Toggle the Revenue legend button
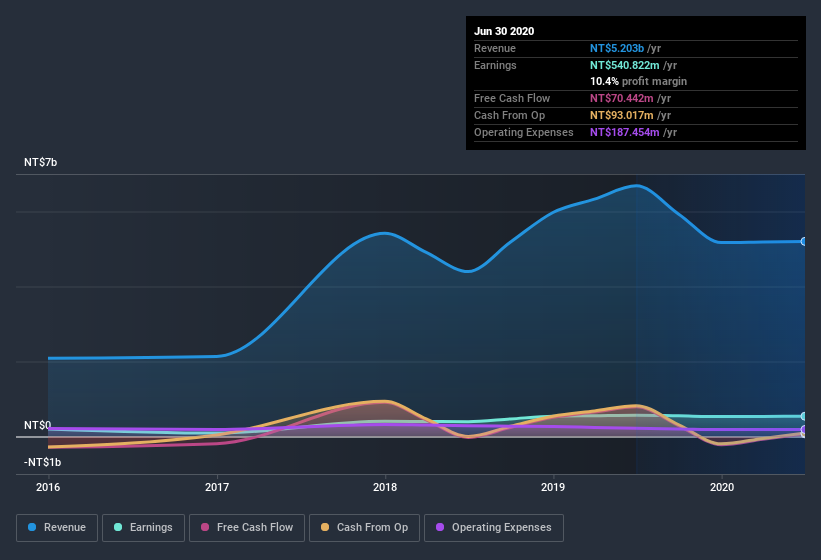 tap(57, 528)
